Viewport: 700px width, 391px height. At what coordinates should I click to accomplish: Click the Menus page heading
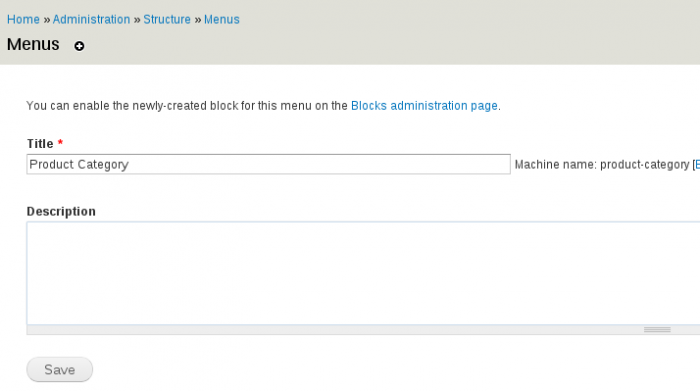[x=33, y=44]
